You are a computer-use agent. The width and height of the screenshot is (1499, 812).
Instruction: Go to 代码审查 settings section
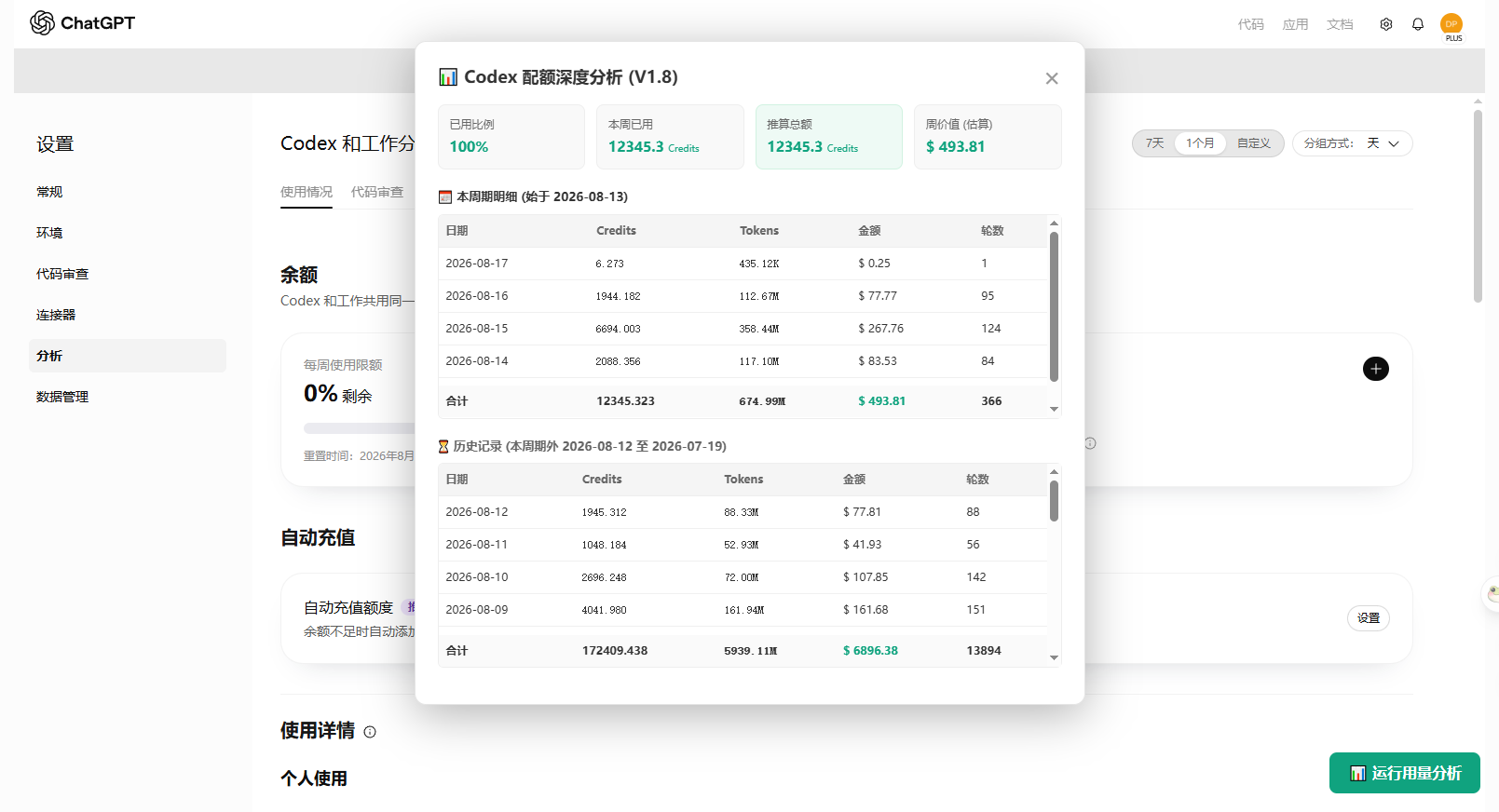click(128, 274)
